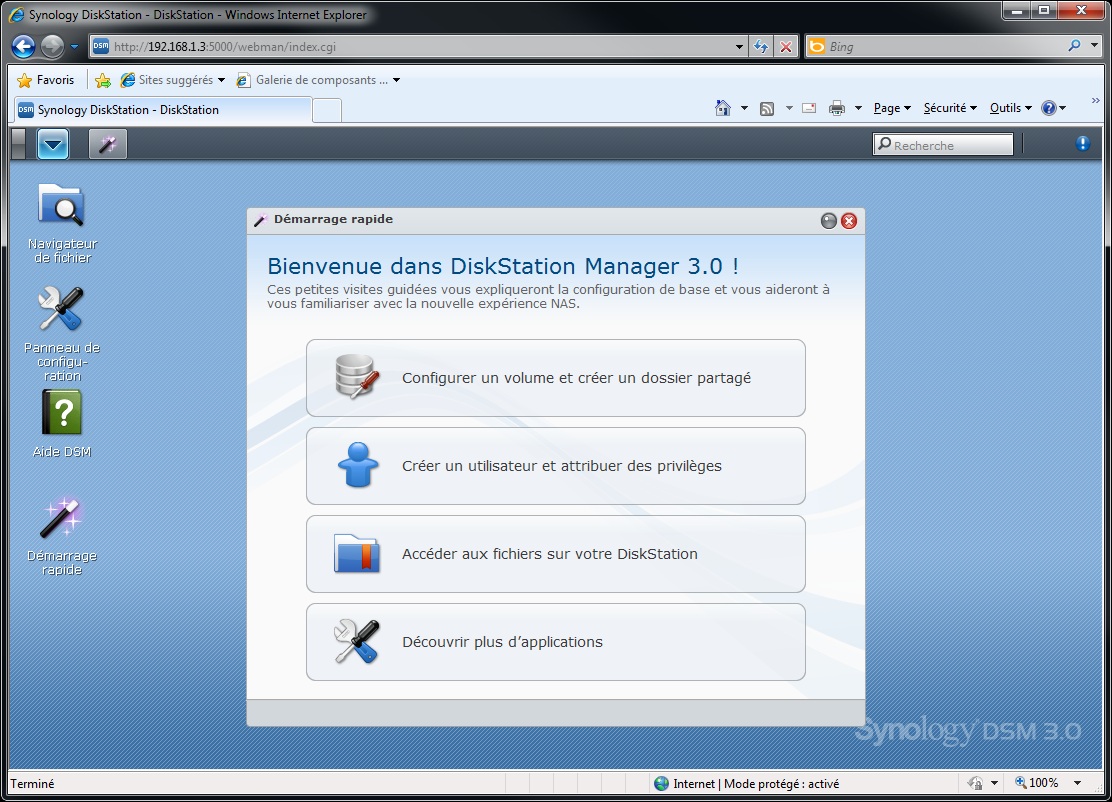The image size is (1112, 802).
Task: Click the Bing search magnifier icon
Action: tap(1074, 46)
